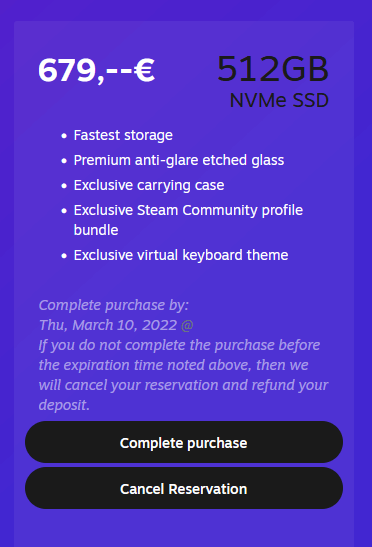Click the @ symbol after the date

[x=187, y=325]
